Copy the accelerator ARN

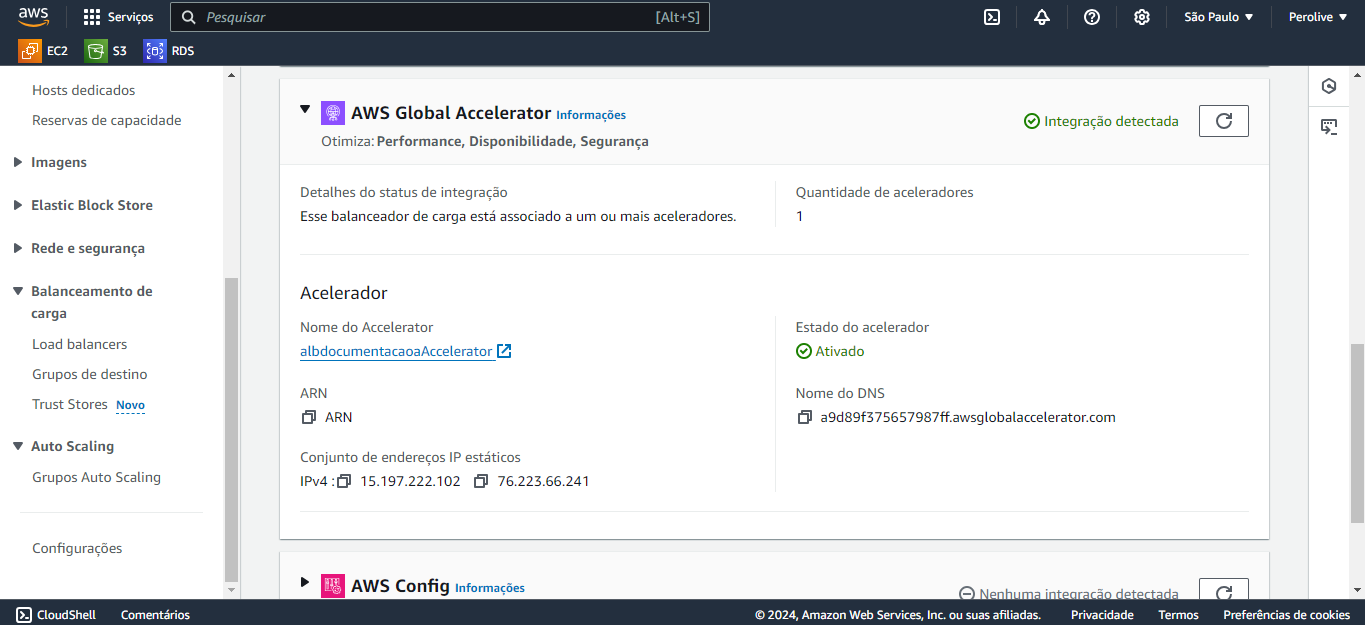click(x=308, y=417)
